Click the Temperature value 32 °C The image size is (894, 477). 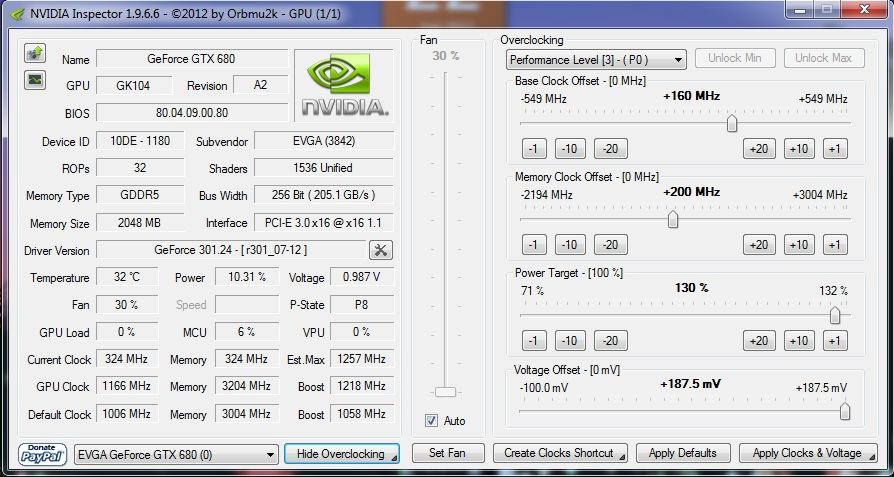coord(127,278)
